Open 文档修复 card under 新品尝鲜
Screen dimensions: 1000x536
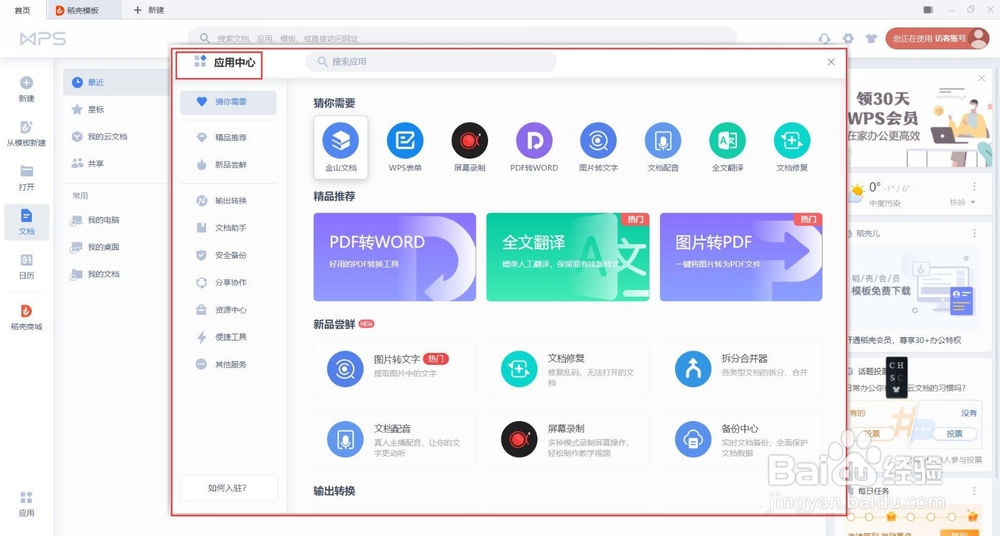coord(568,369)
